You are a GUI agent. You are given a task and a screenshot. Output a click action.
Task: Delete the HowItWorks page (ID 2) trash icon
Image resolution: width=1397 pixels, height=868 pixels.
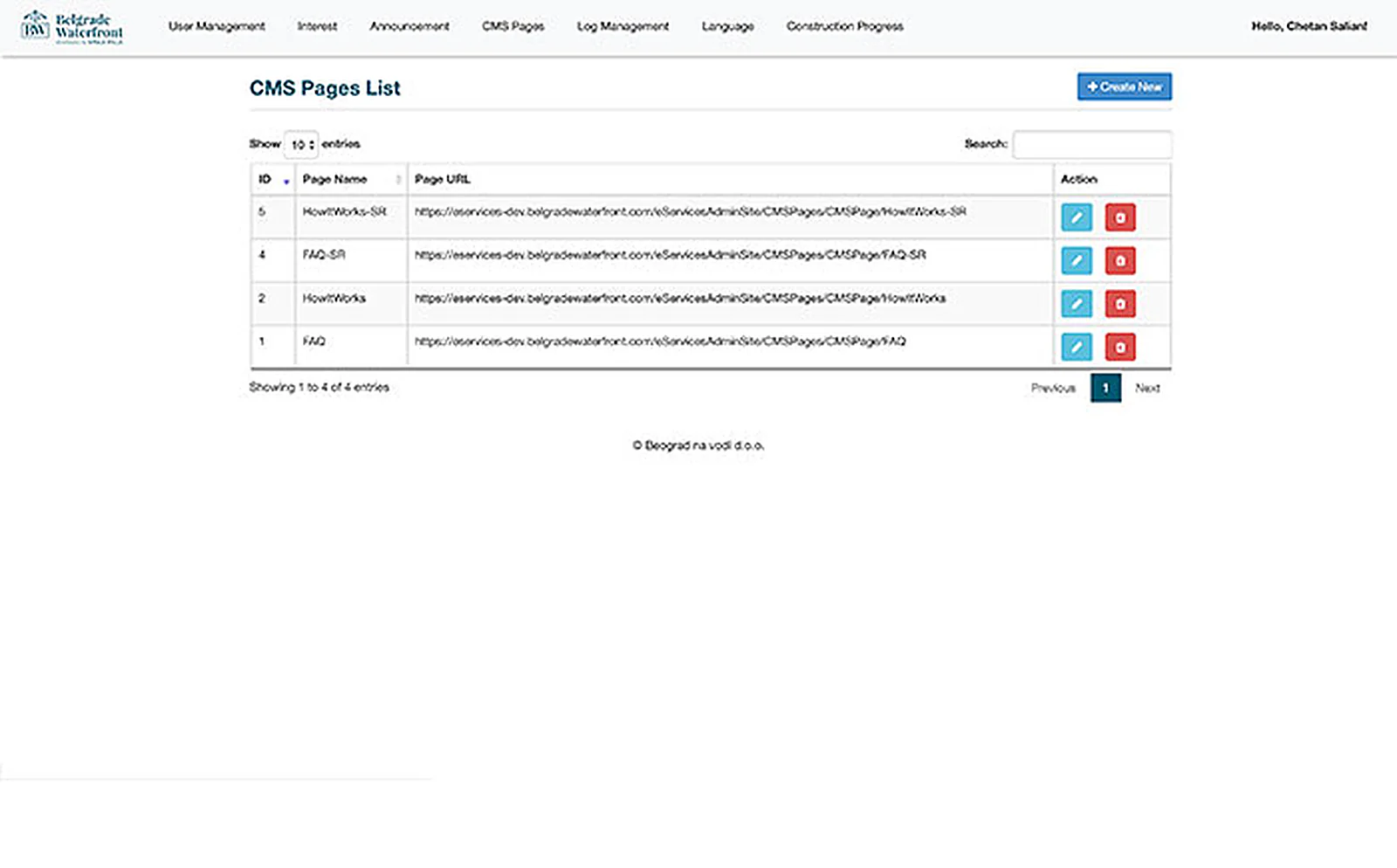(1120, 304)
